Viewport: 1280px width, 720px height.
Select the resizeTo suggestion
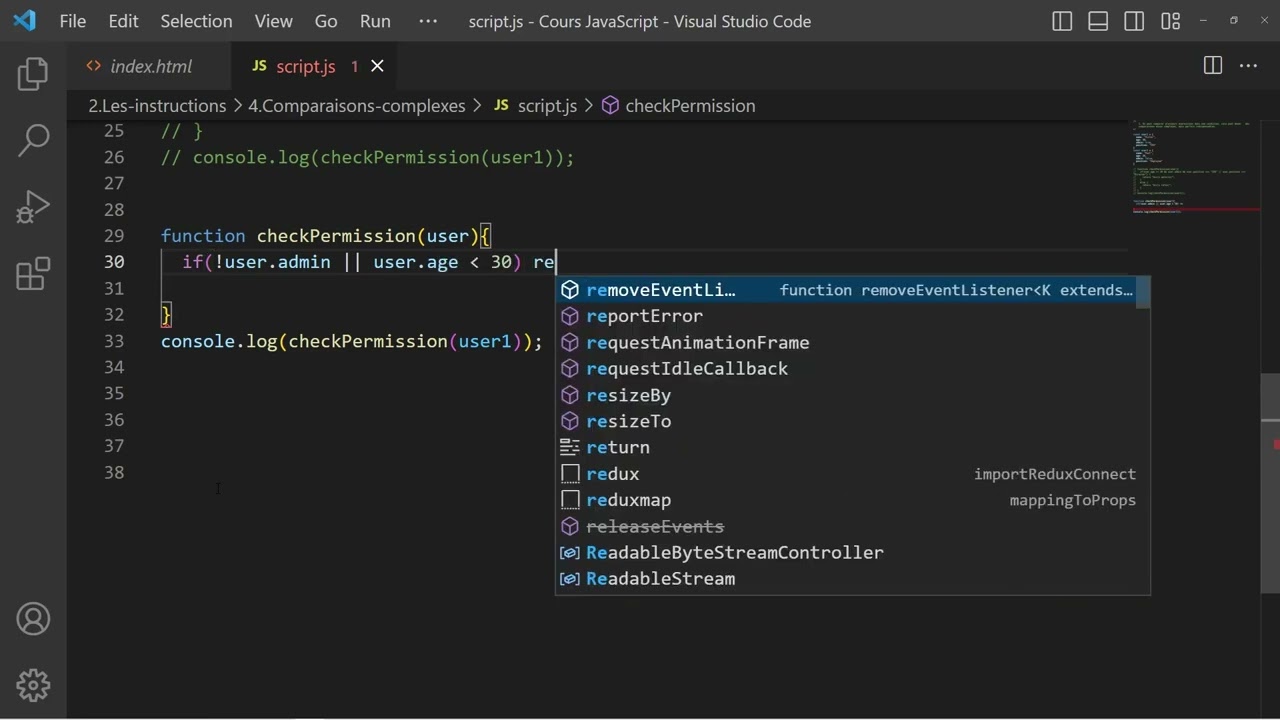(x=846, y=421)
